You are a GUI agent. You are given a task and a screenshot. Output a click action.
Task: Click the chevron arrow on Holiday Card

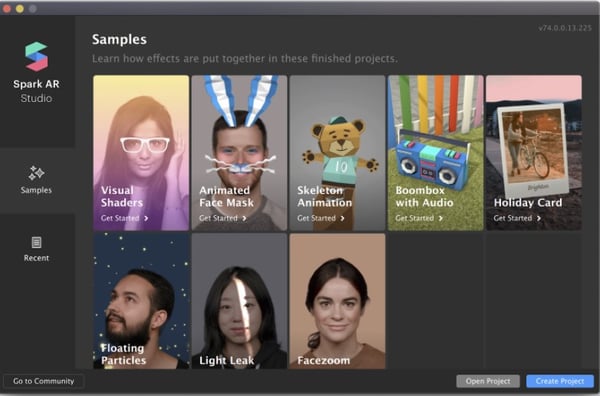pyautogui.click(x=539, y=218)
